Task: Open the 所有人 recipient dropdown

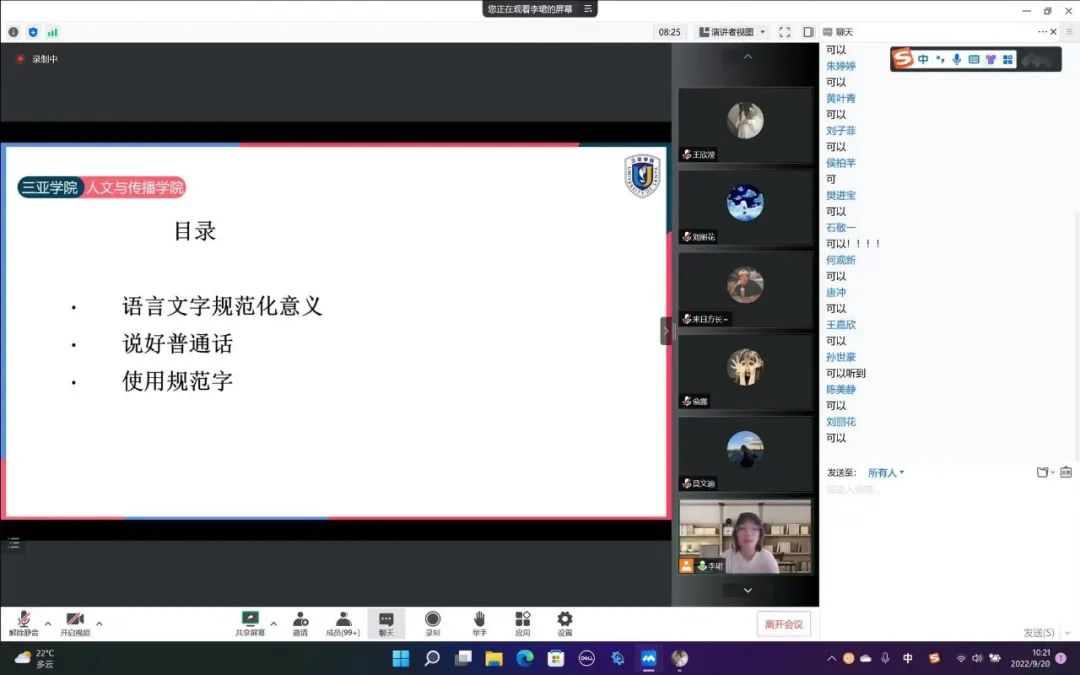Action: pyautogui.click(x=886, y=472)
